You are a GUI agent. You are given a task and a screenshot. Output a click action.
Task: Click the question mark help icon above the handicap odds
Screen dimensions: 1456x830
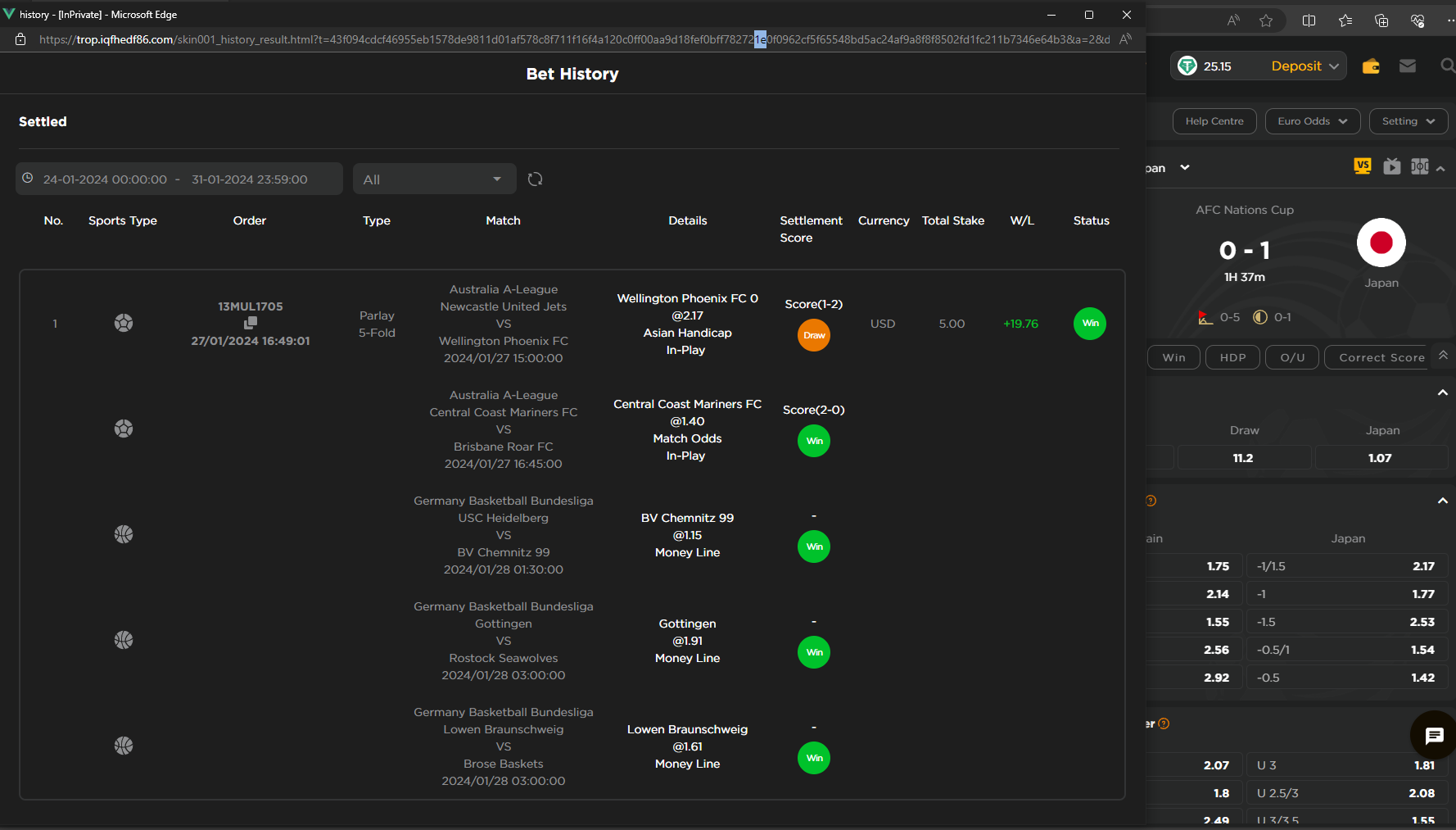click(1151, 501)
